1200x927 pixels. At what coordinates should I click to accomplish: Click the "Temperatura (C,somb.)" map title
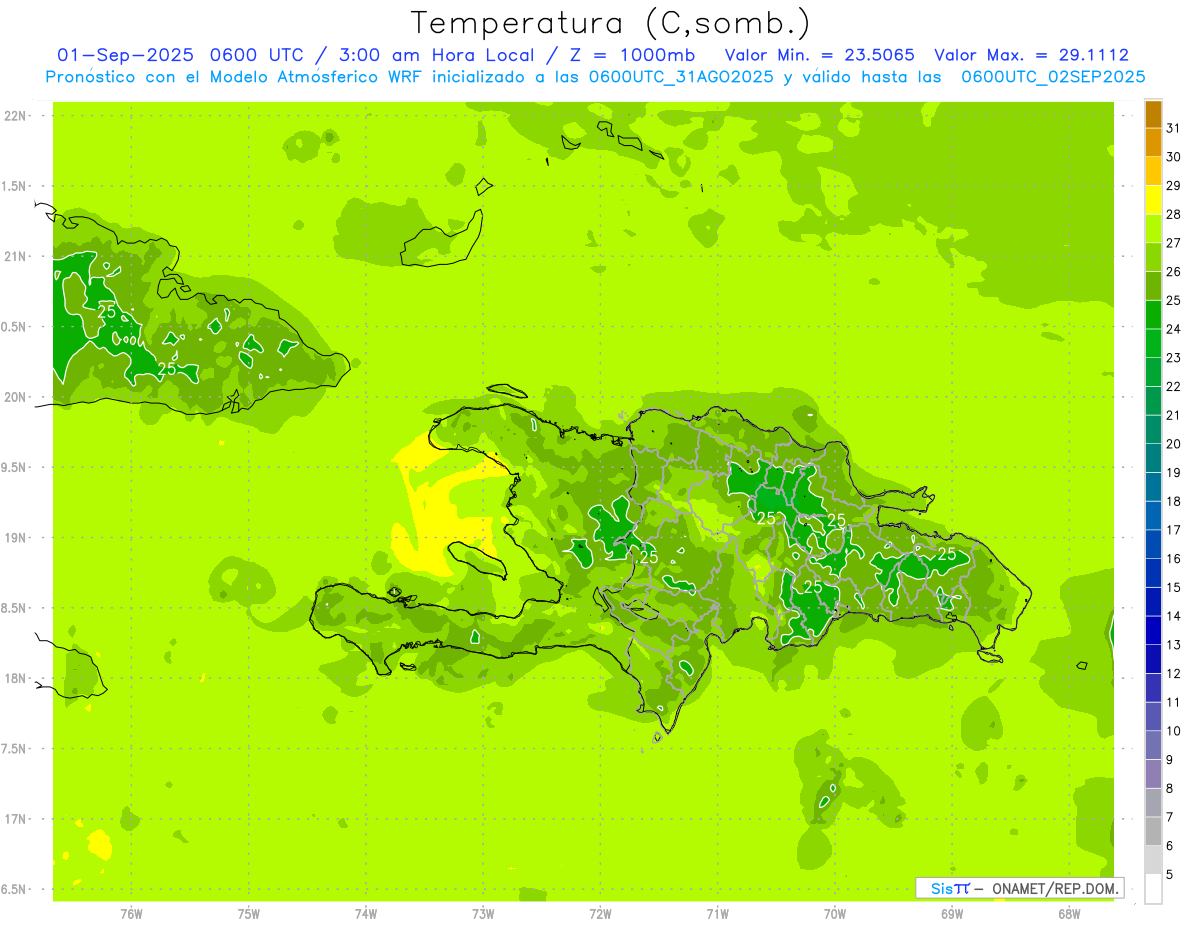pos(611,23)
